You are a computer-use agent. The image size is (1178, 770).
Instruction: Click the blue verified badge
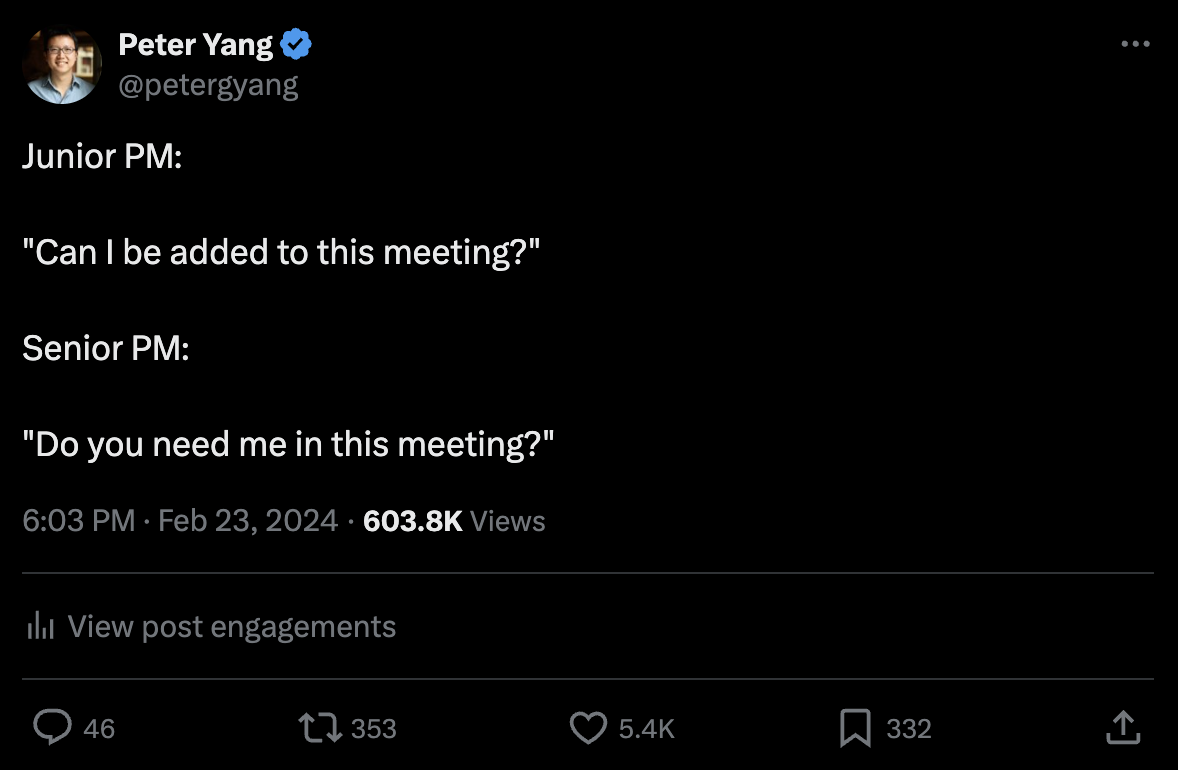pos(296,44)
